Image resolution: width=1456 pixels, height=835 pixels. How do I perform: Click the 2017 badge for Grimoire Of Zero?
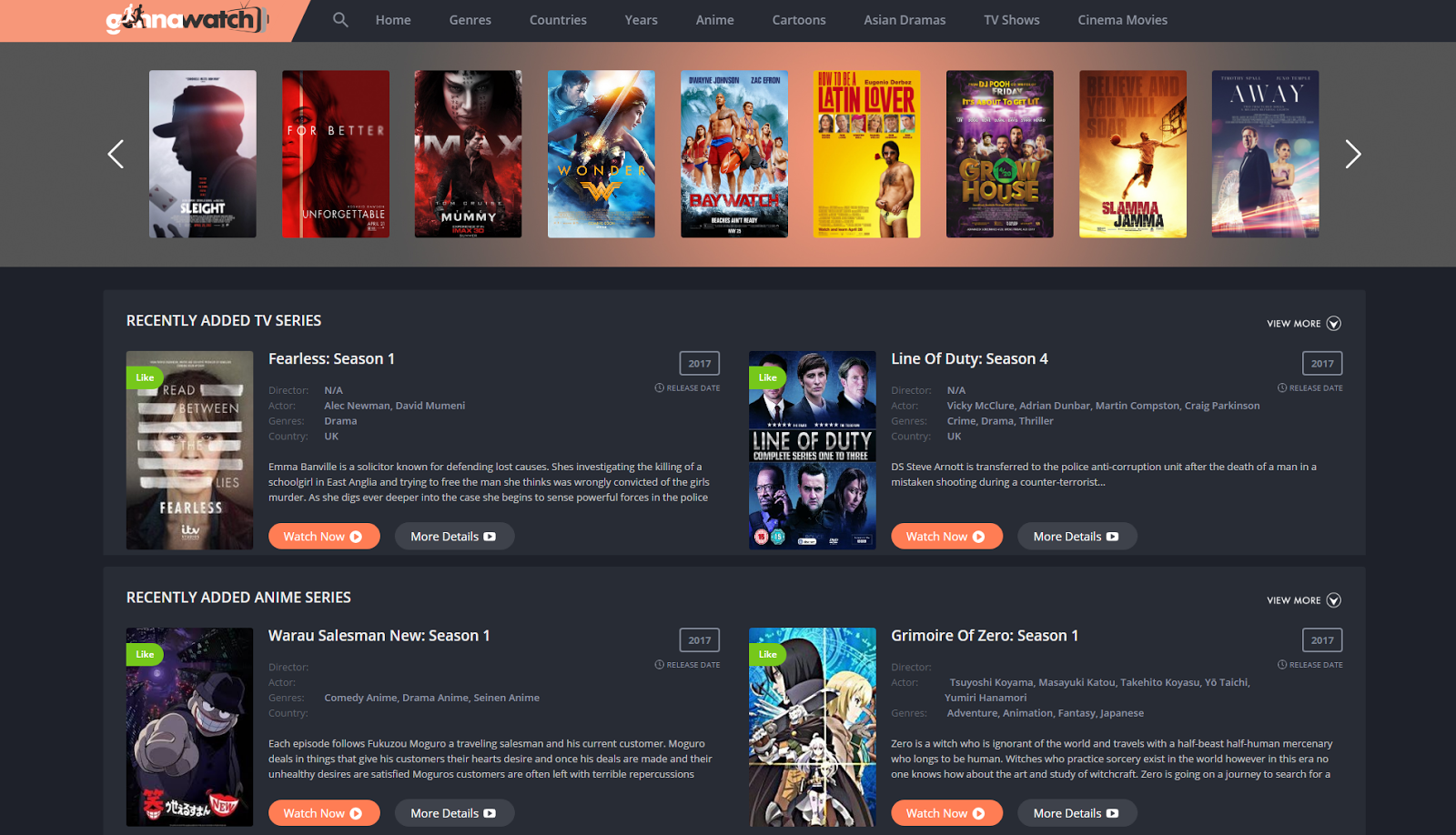(x=1322, y=640)
